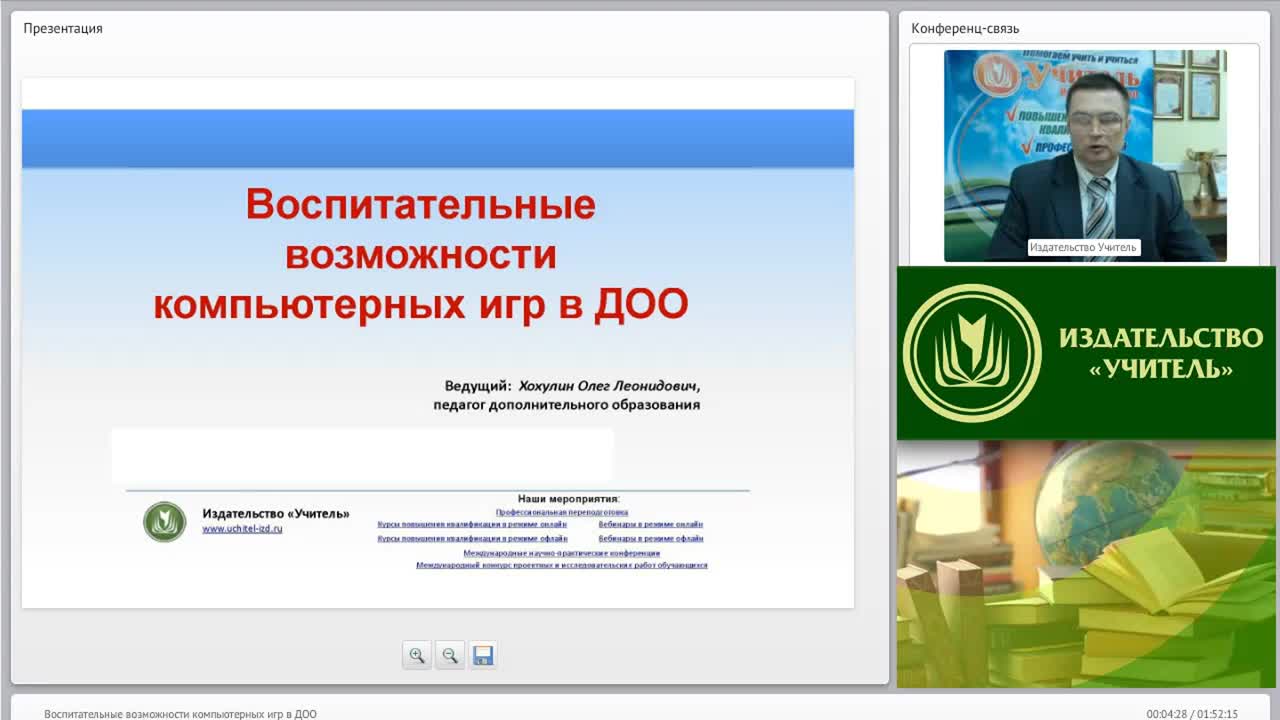
Task: Open Курсы повышения квалификации в режиме онлайн link
Action: tap(472, 524)
